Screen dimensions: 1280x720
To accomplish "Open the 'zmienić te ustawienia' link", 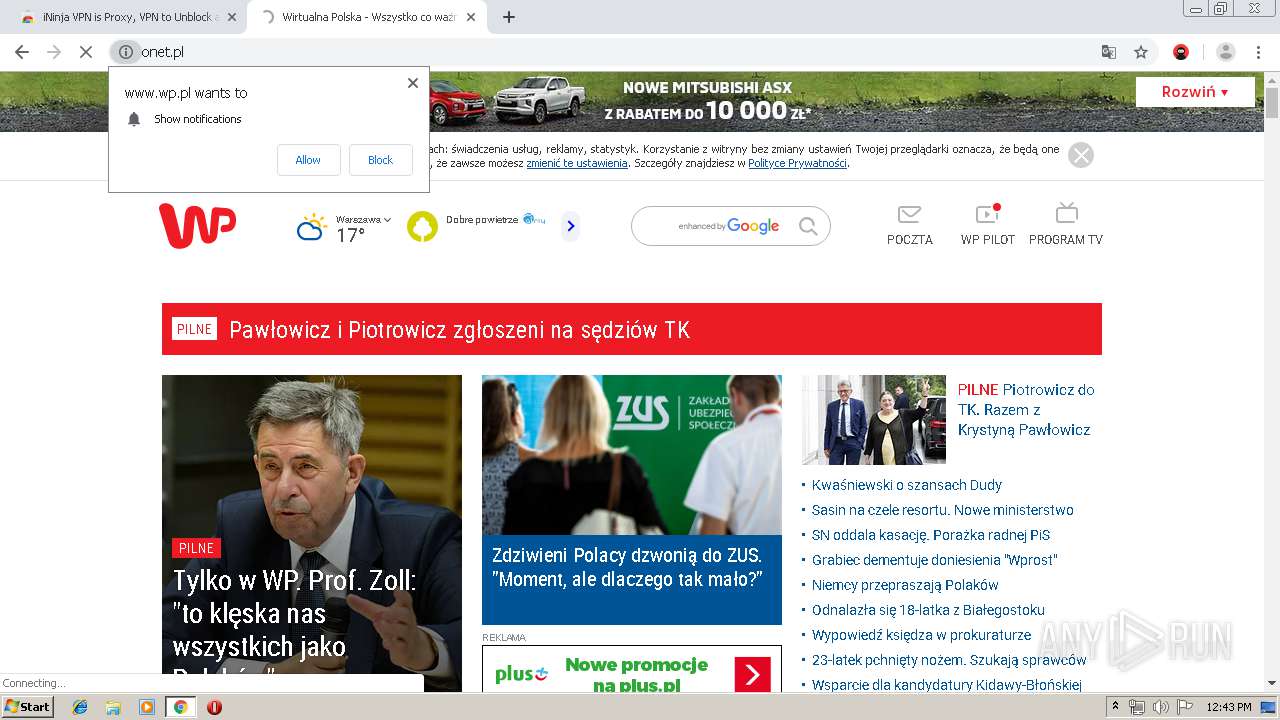I will click(x=577, y=163).
